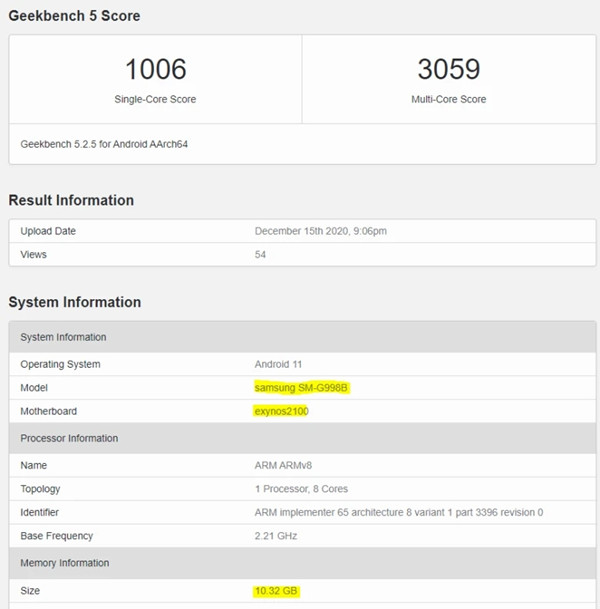Click the Views label
Image resolution: width=600 pixels, height=609 pixels.
click(33, 254)
